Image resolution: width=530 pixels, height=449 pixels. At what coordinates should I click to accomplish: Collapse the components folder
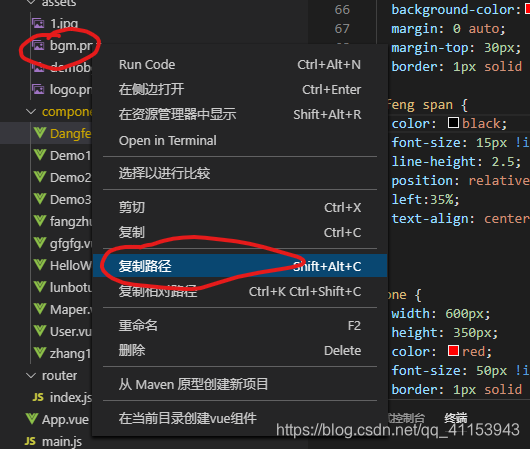click(31, 112)
